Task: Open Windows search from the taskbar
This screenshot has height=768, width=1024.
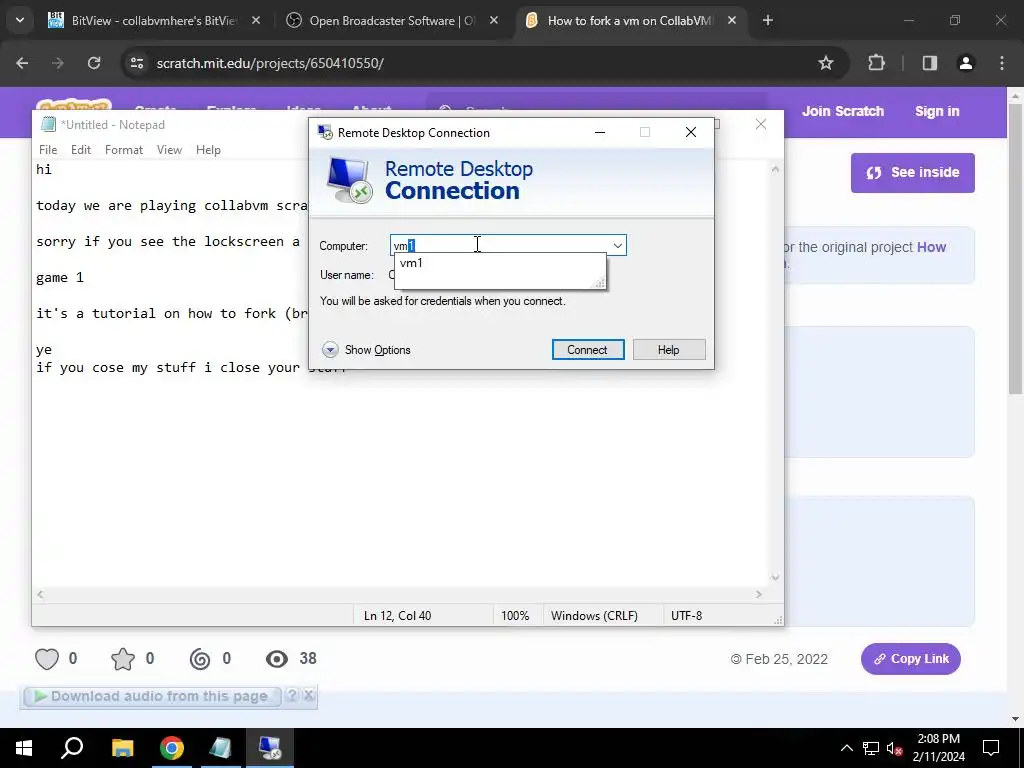Action: click(x=72, y=748)
